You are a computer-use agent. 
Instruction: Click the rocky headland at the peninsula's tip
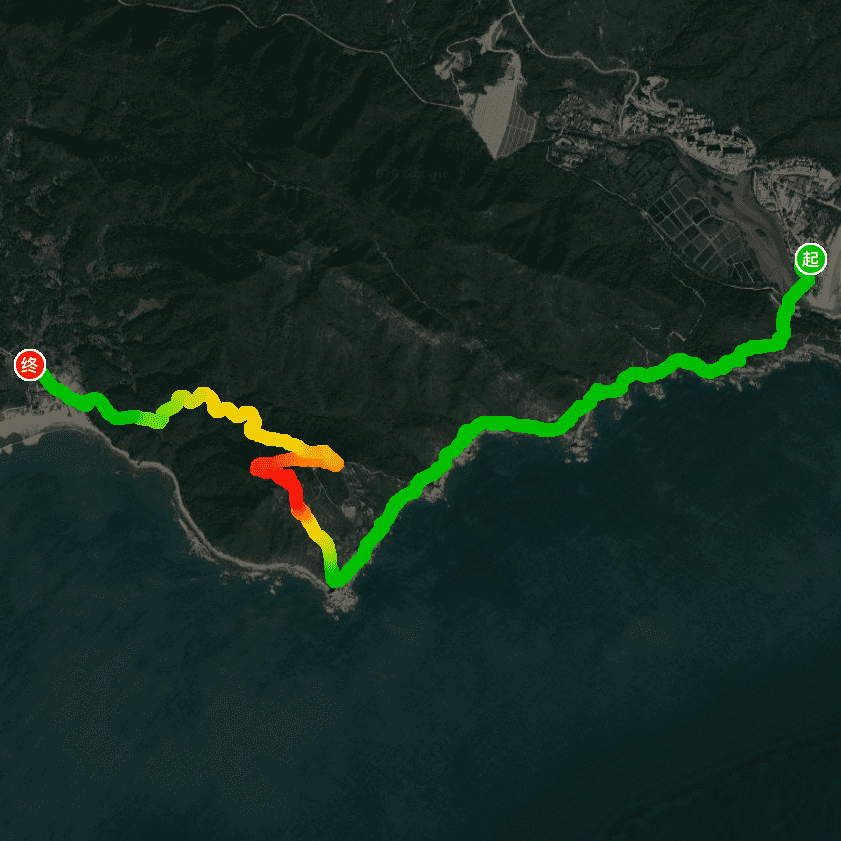click(x=340, y=601)
